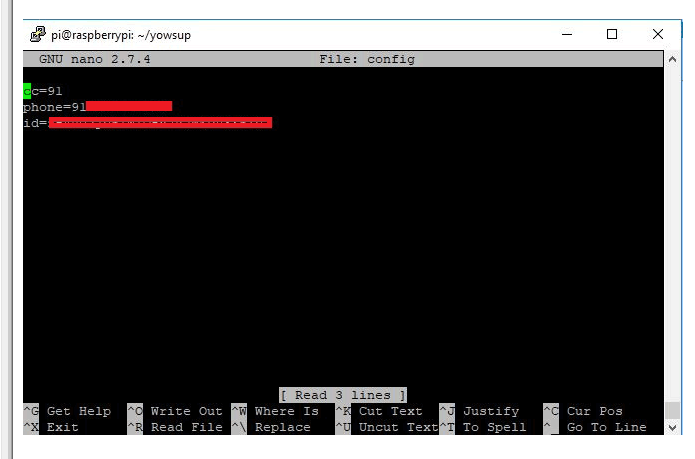Click the ^G key hint

pyautogui.click(x=31, y=411)
